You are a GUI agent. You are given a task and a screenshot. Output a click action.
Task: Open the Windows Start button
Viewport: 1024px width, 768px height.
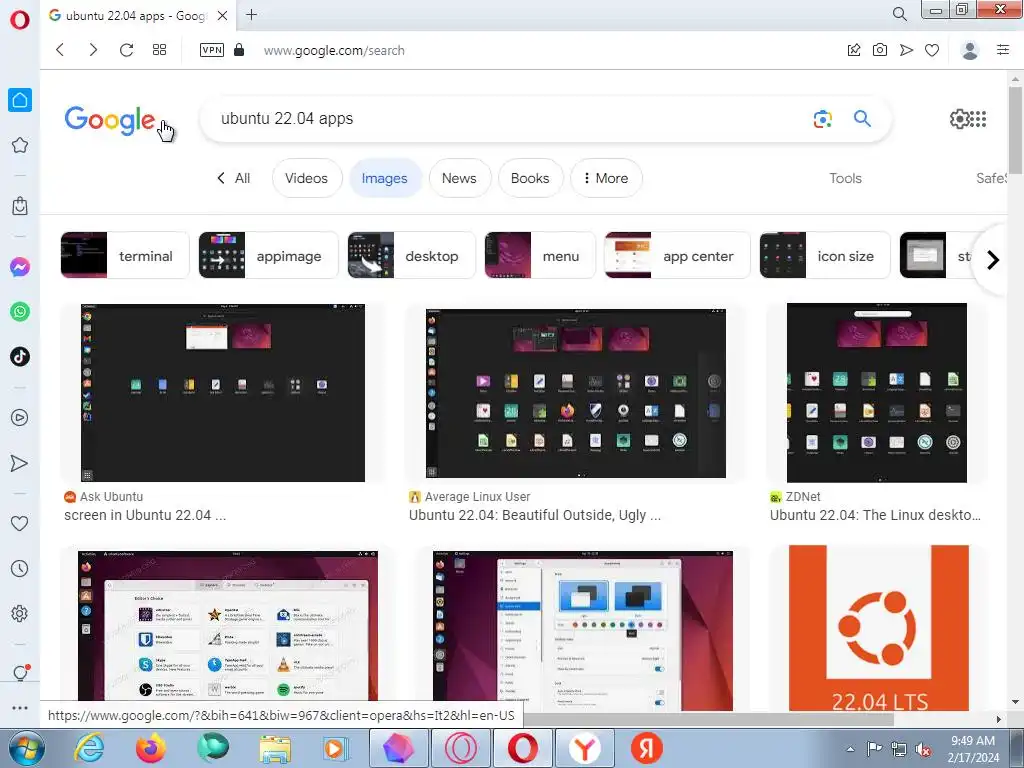click(27, 748)
